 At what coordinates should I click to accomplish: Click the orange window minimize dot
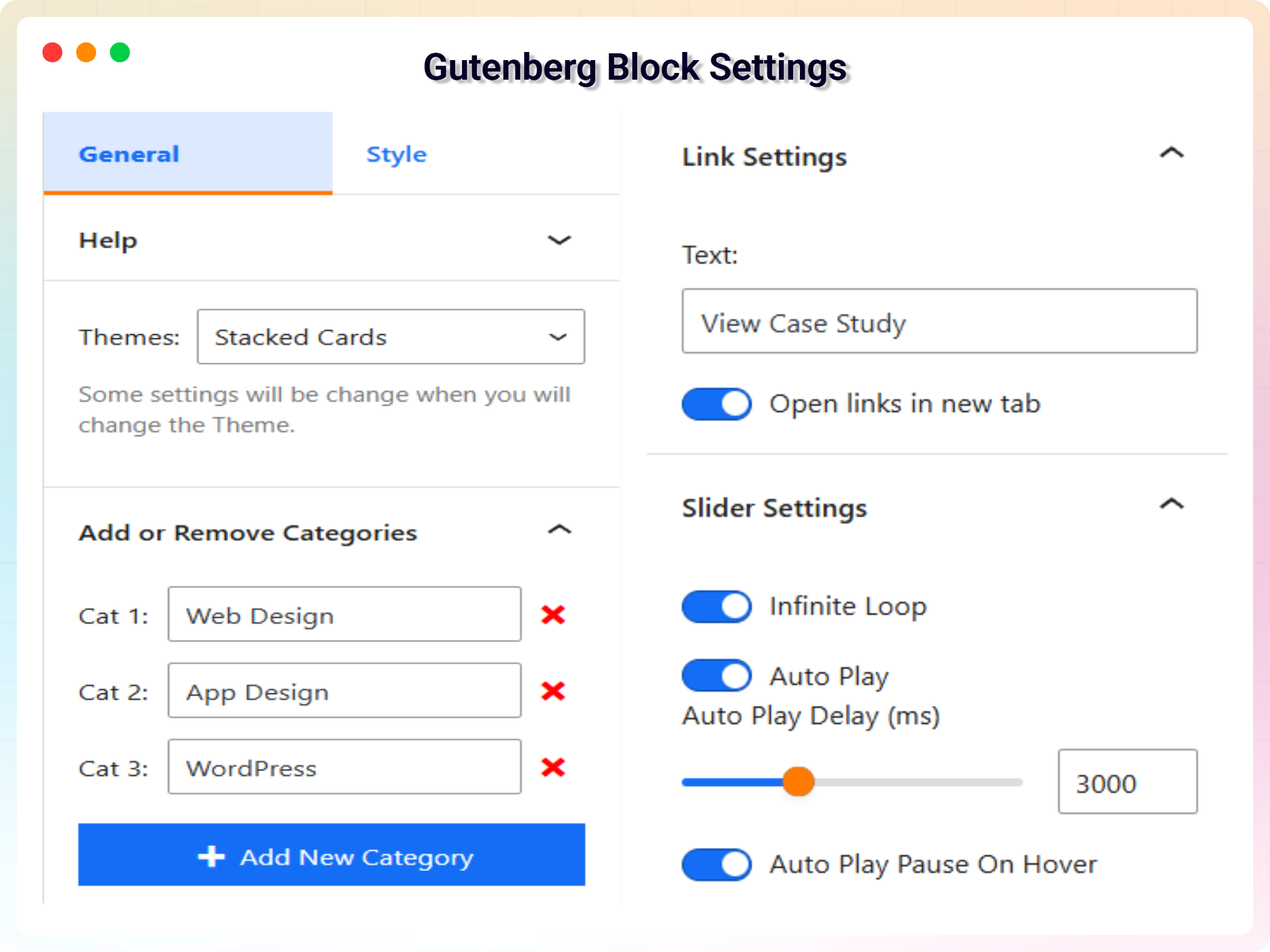point(86,52)
